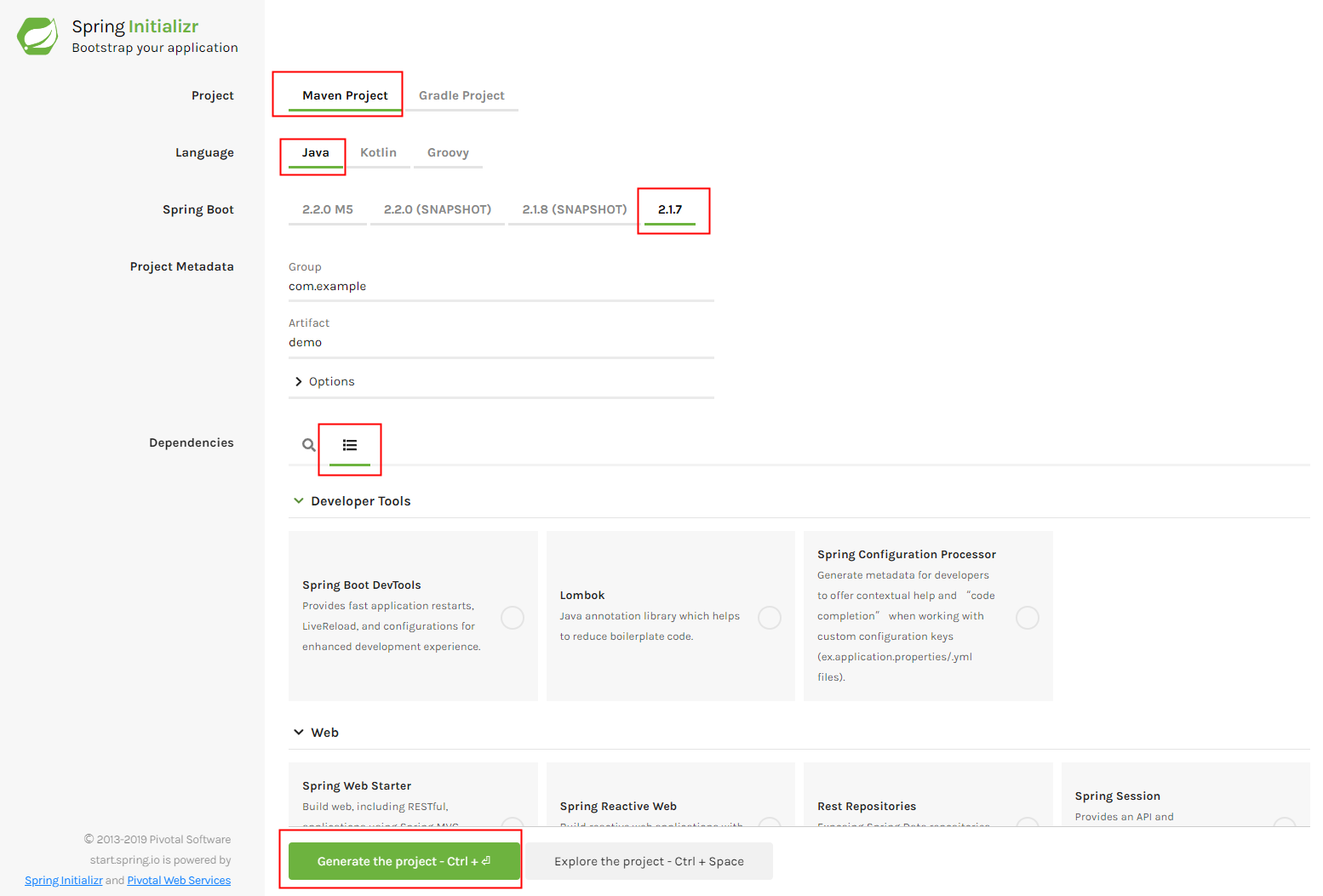This screenshot has width=1323, height=896.
Task: Edit the Group field com.example
Action: [501, 287]
